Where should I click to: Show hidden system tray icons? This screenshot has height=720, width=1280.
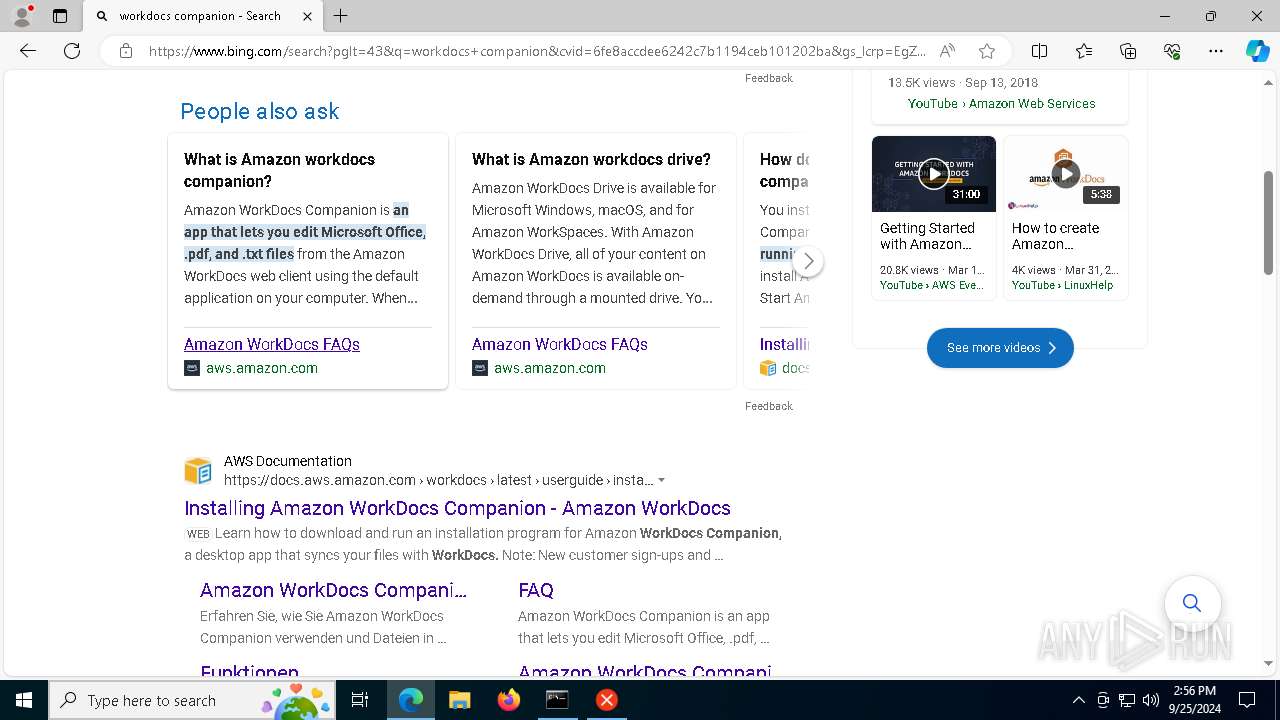pyautogui.click(x=1078, y=700)
